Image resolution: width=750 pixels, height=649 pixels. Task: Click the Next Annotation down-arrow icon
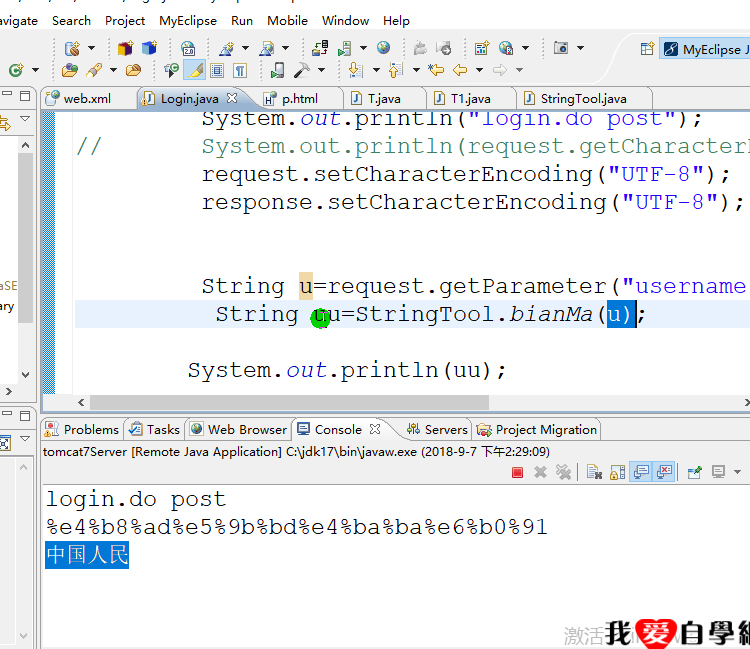(x=356, y=70)
